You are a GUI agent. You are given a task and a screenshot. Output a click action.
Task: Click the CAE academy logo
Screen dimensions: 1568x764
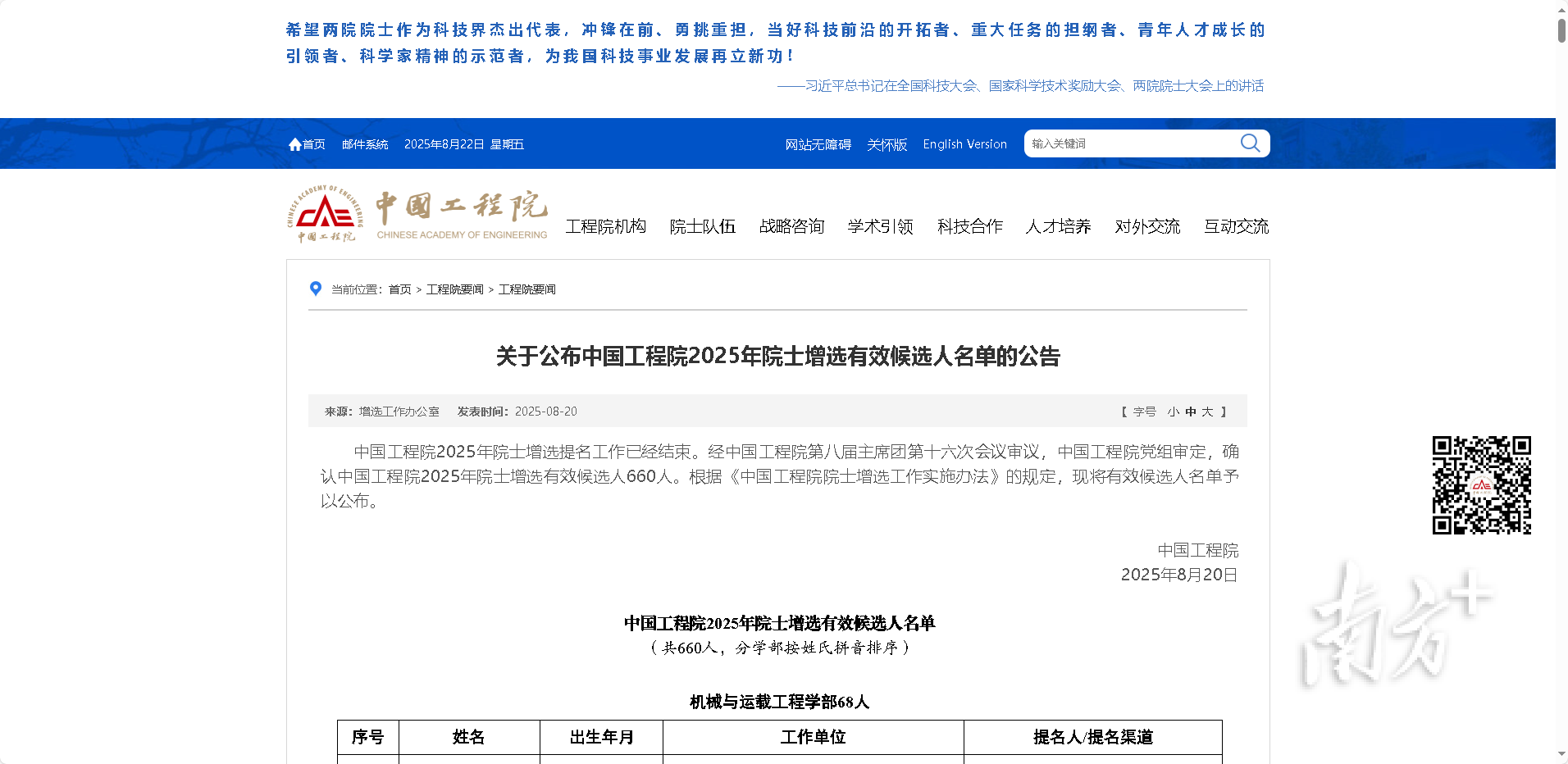(417, 215)
